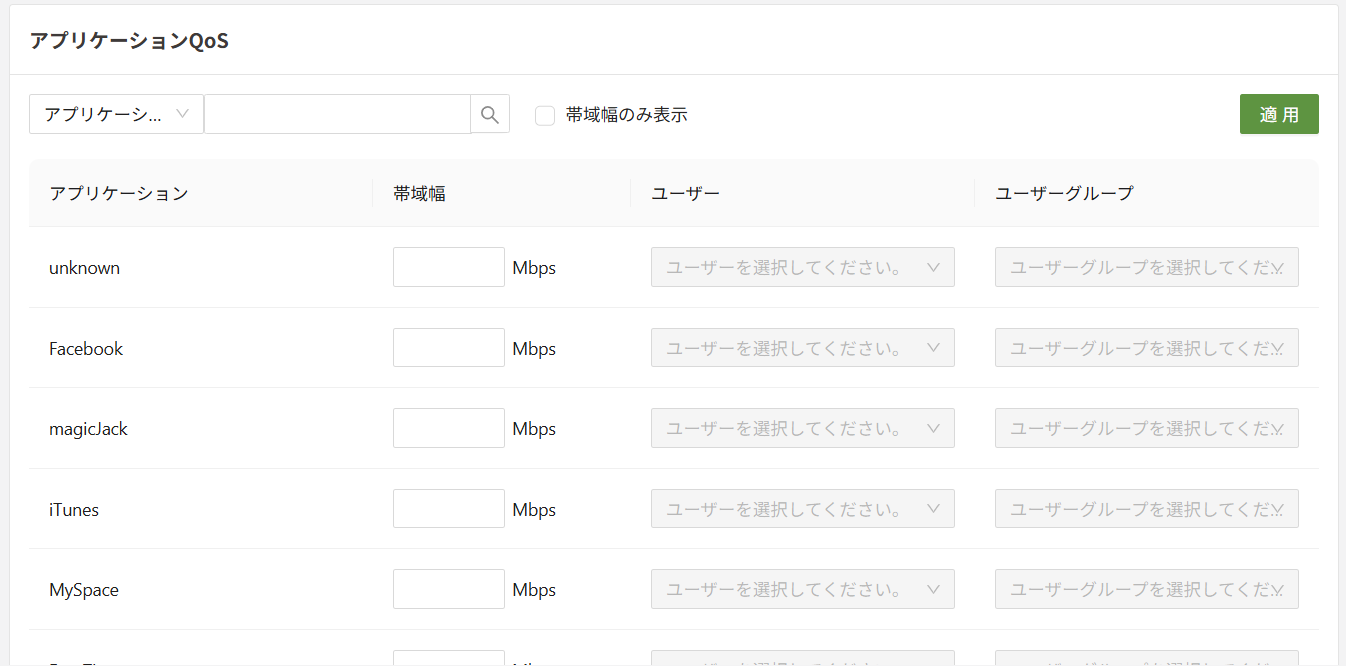This screenshot has height=666, width=1346.
Task: Click the bandwidth field for MySpace
Action: [448, 589]
